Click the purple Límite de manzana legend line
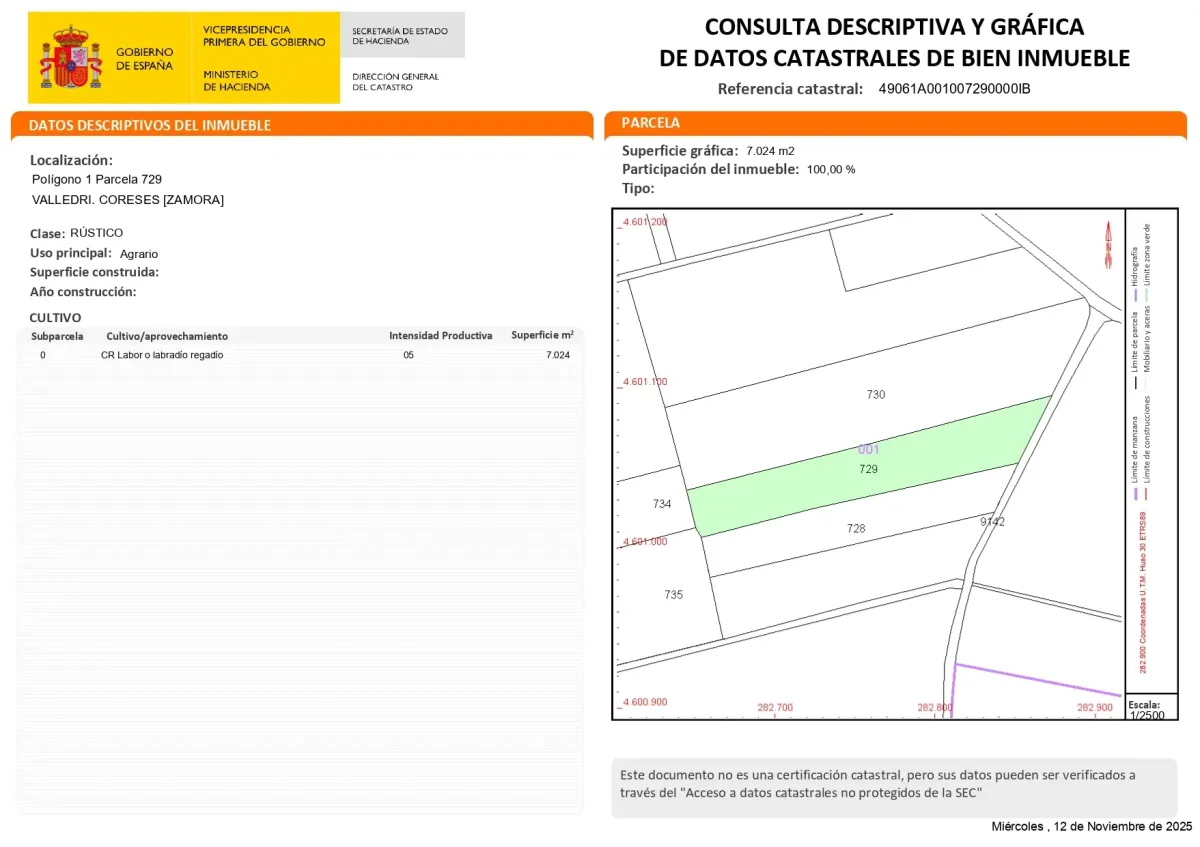The width and height of the screenshot is (1200, 847). 1134,494
